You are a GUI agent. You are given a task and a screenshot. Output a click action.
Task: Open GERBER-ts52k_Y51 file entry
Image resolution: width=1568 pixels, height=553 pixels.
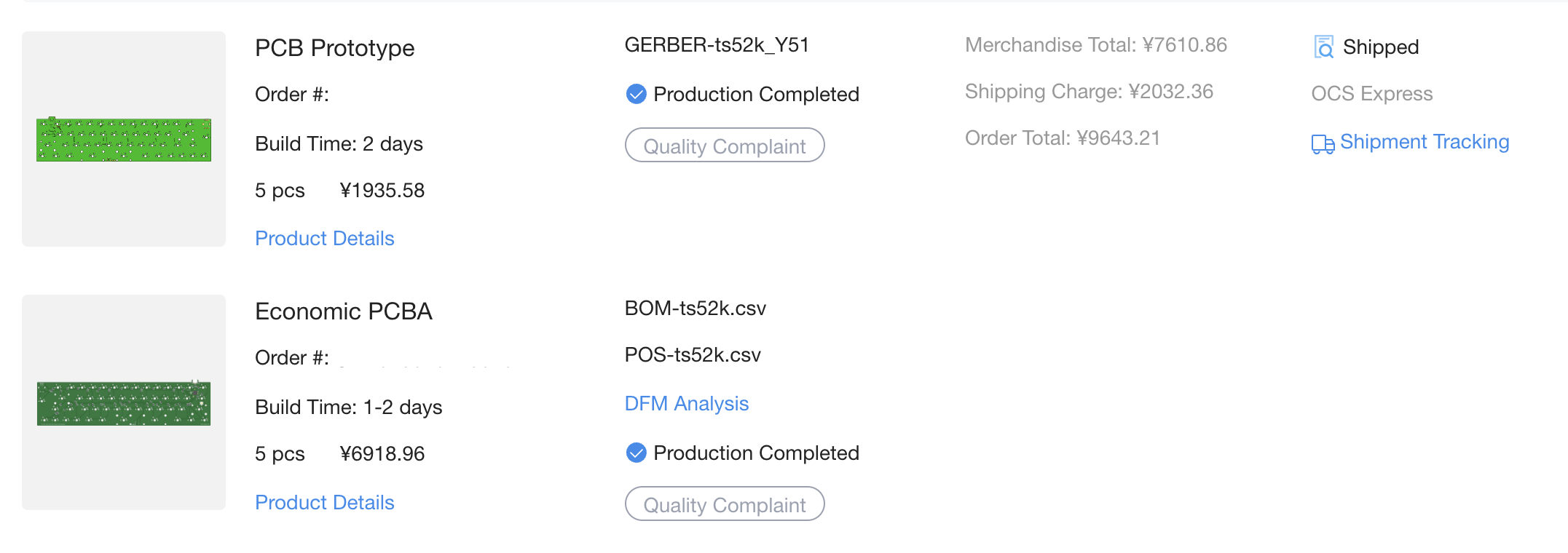pyautogui.click(x=718, y=44)
